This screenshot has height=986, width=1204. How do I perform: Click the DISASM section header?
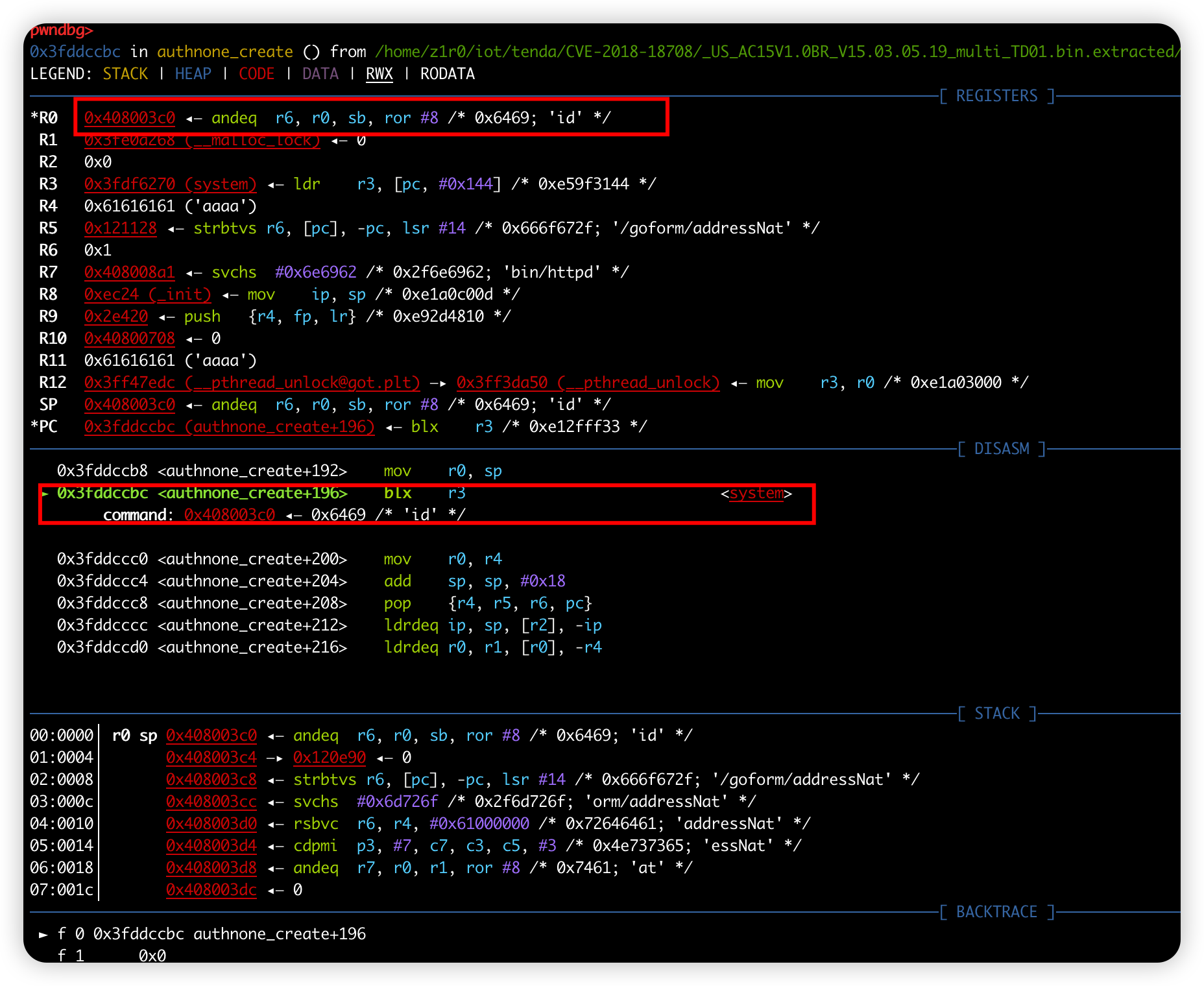coord(1001,449)
